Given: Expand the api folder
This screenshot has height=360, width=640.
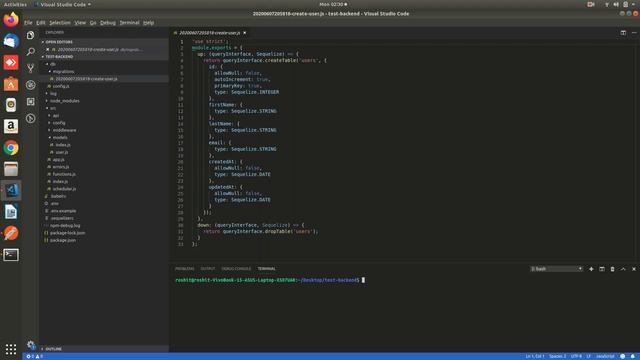Looking at the screenshot, I should [56, 116].
